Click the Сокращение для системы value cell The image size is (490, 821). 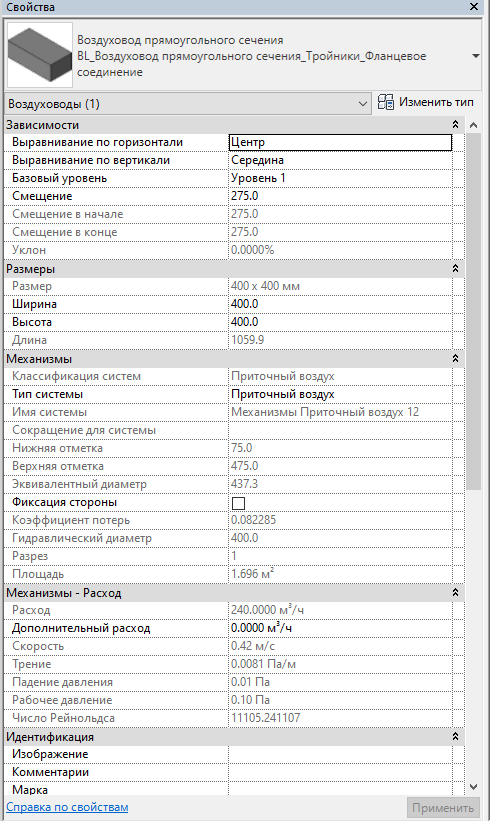click(340, 430)
